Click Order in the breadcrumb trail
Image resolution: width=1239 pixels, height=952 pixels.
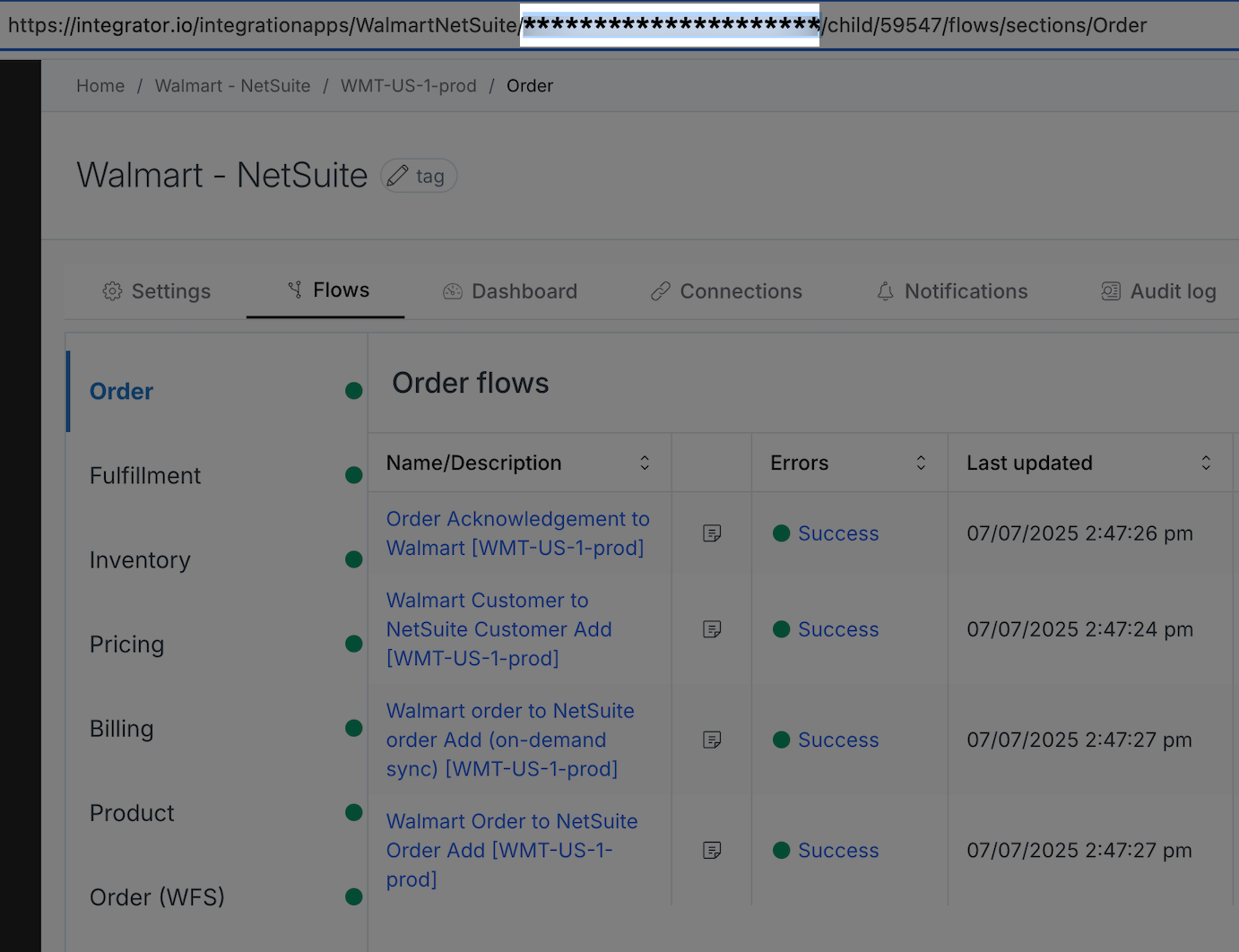(x=530, y=86)
